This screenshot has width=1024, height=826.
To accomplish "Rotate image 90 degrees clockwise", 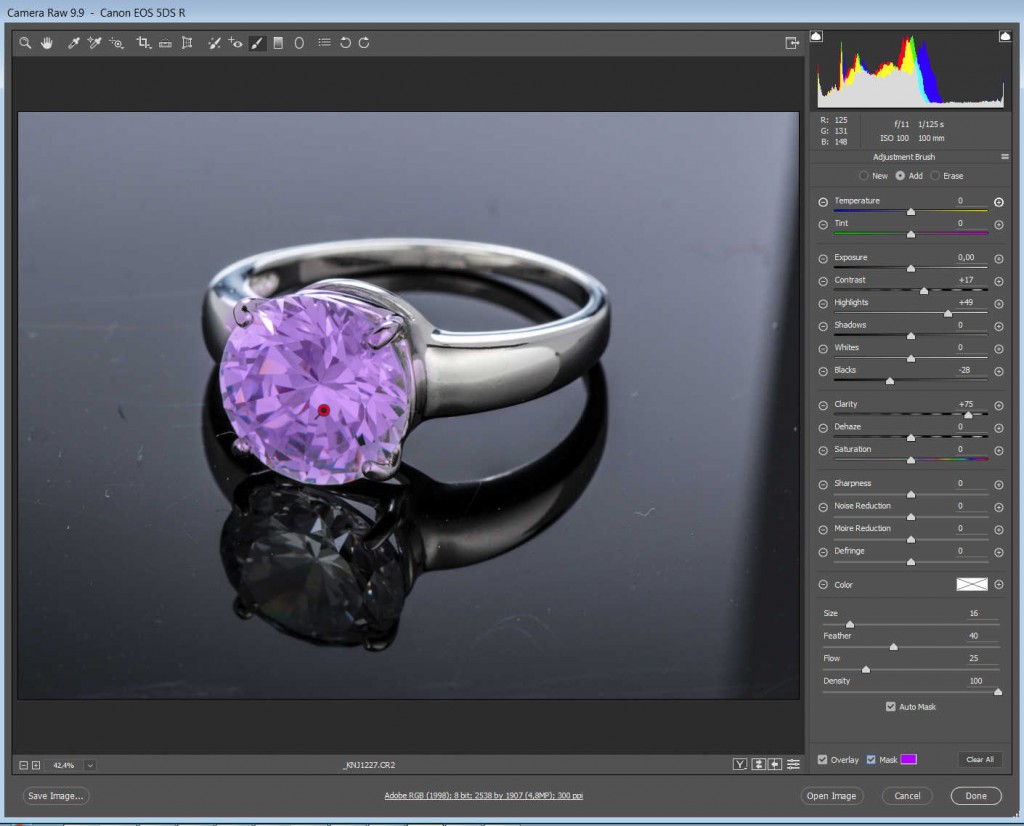I will coord(364,43).
